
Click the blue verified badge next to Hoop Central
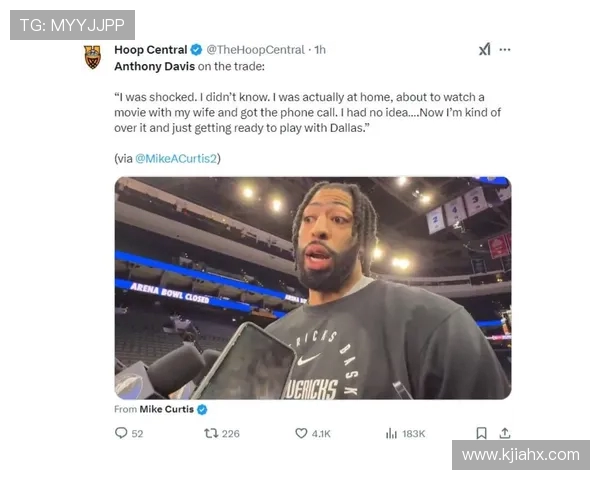tap(196, 50)
